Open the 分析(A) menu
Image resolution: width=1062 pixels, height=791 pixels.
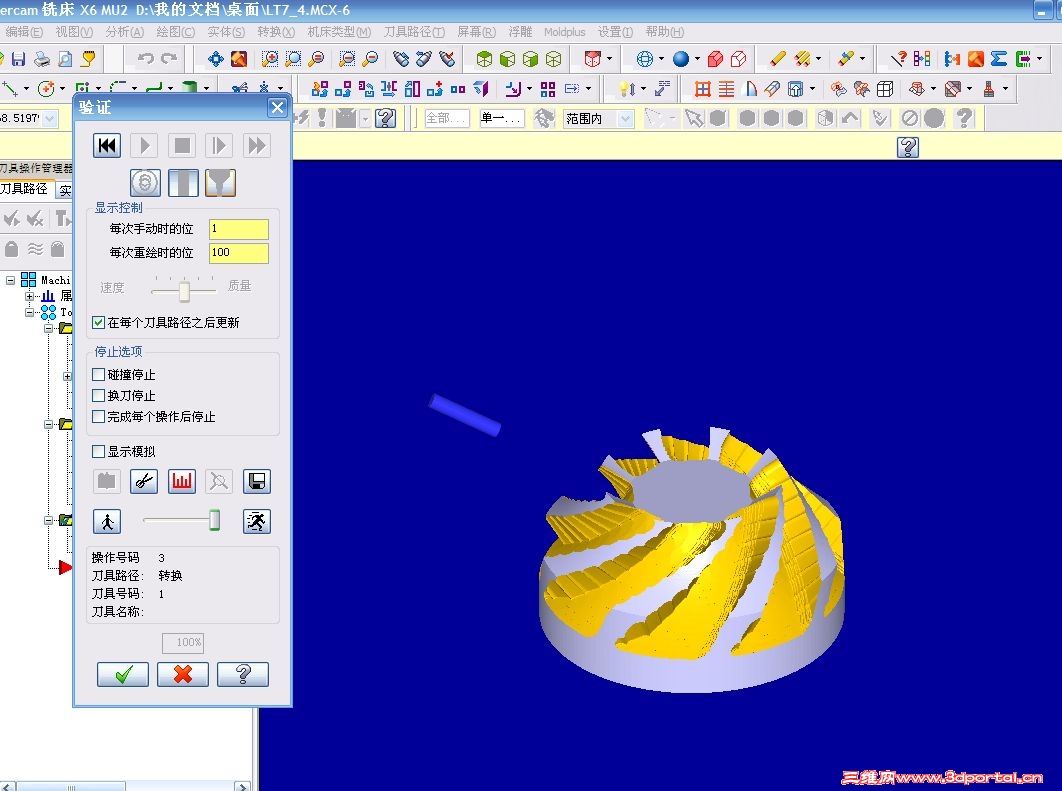[125, 32]
